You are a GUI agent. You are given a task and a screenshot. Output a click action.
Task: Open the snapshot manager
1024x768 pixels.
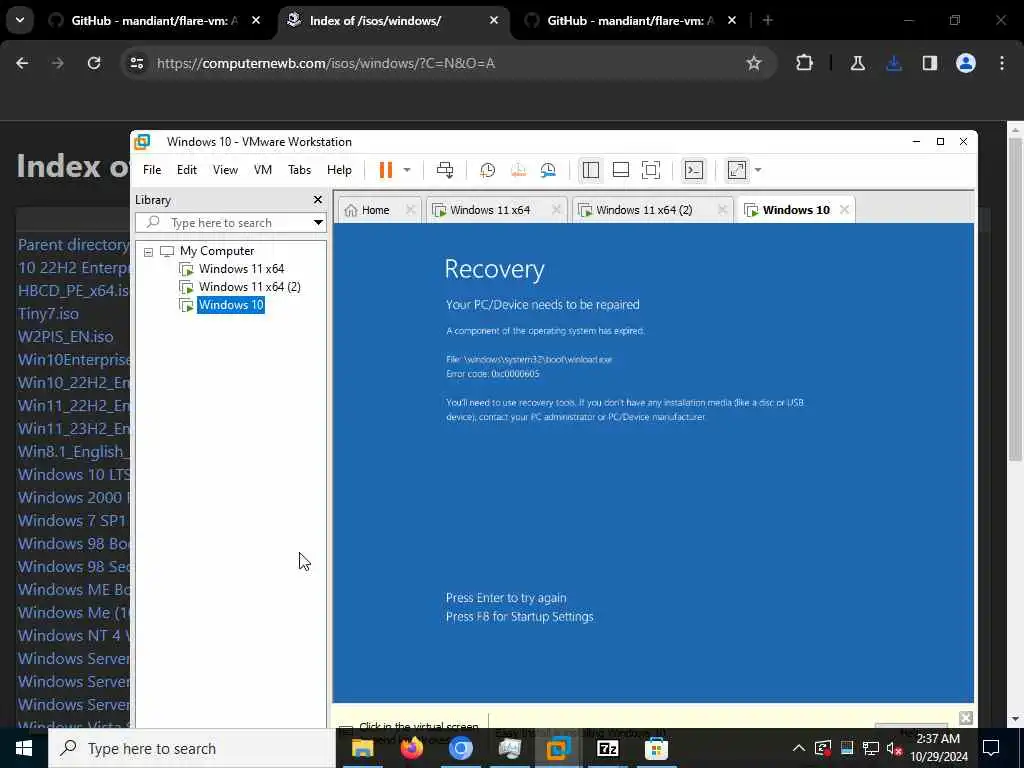point(548,170)
